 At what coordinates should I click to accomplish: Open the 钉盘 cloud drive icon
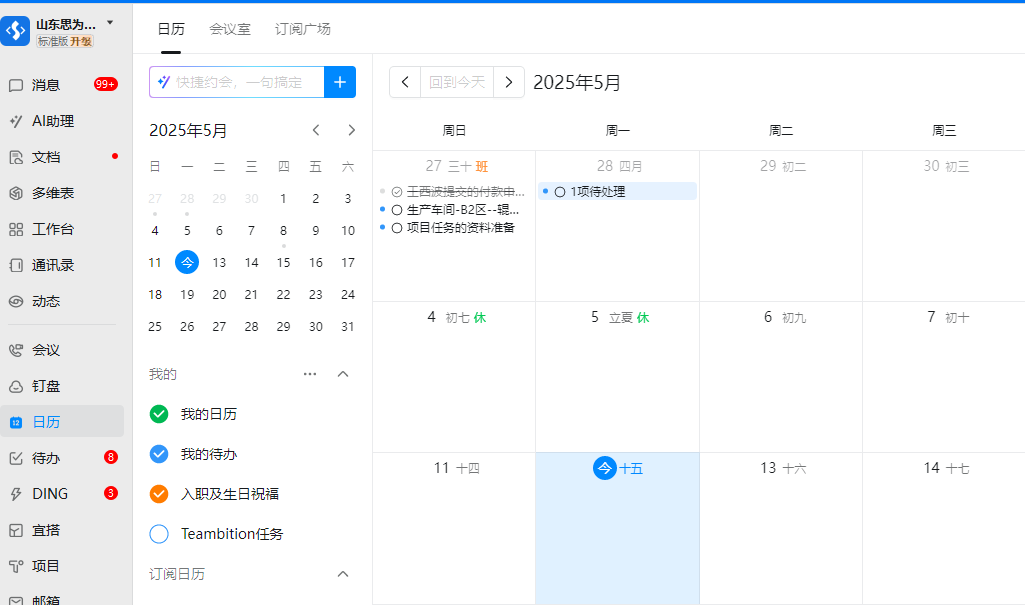click(x=16, y=386)
